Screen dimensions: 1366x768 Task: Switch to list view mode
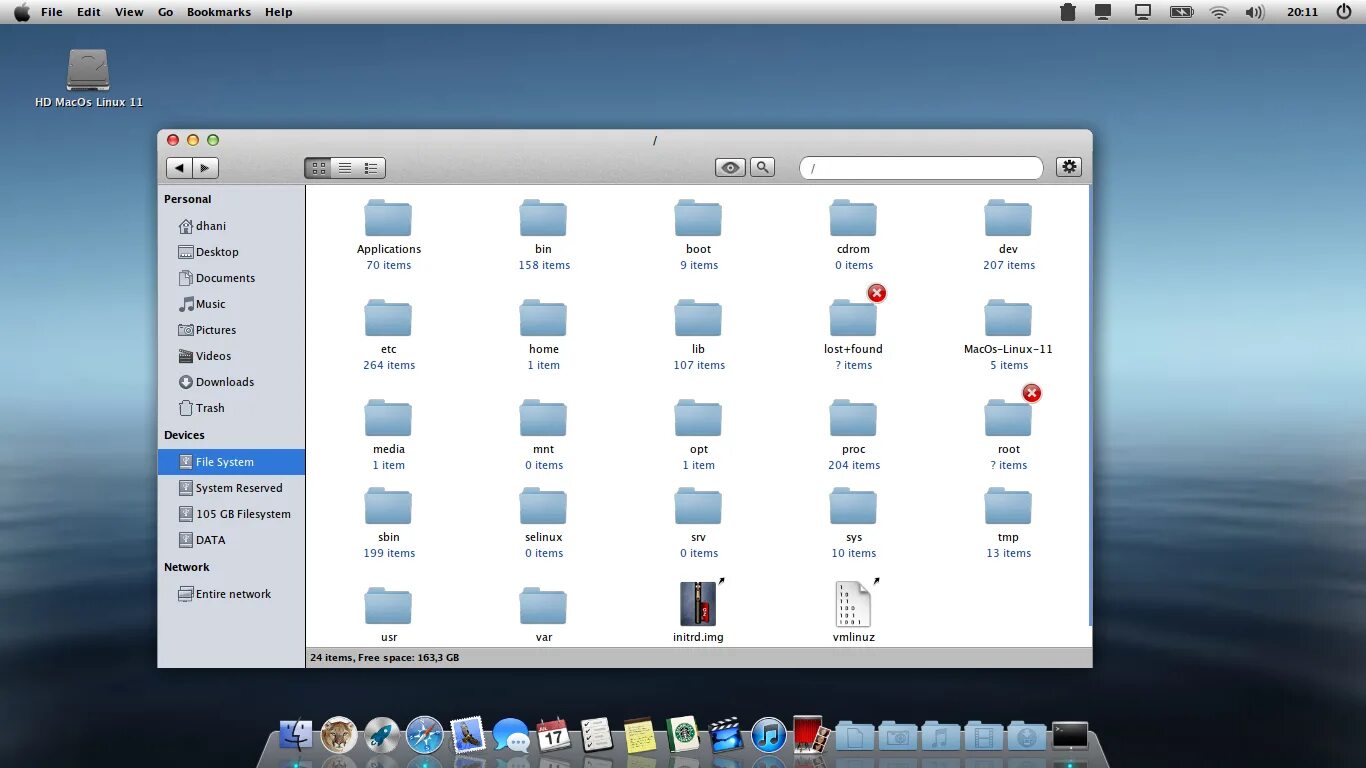click(345, 168)
